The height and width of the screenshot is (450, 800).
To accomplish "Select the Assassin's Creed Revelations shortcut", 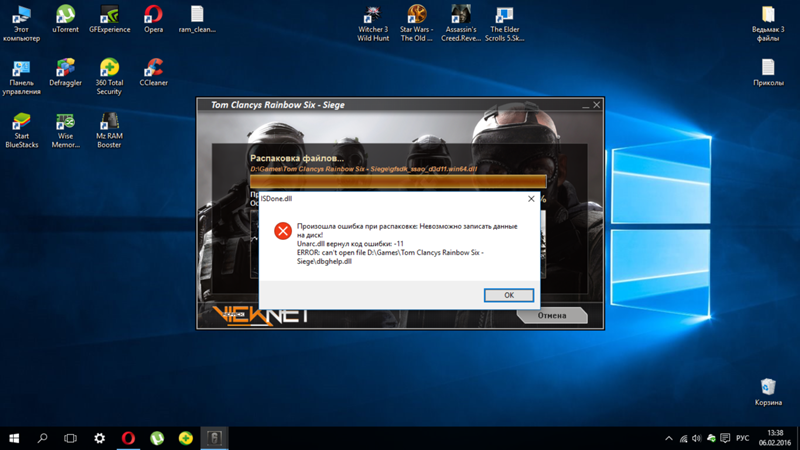I will (461, 23).
